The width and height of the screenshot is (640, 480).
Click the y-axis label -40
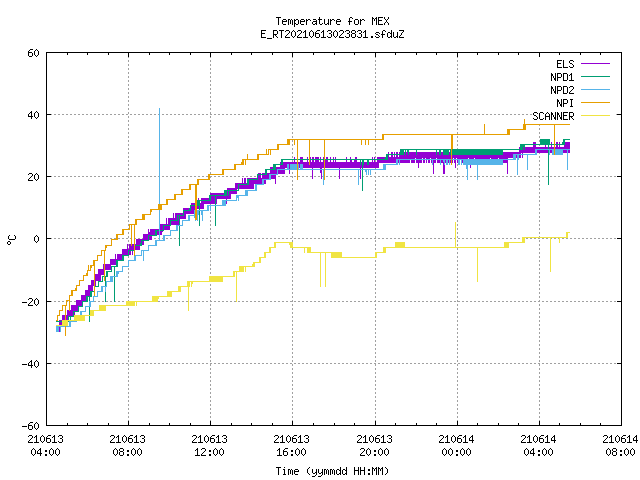[30, 364]
